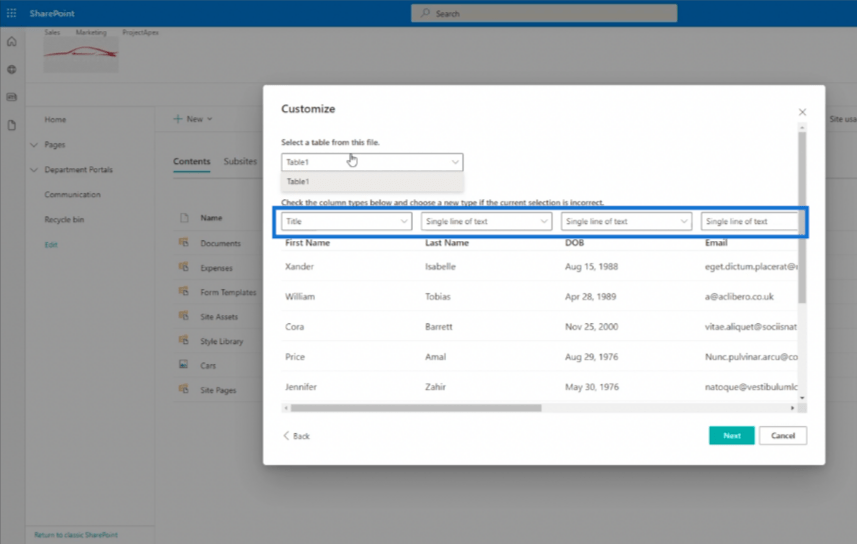Open the Style Library entry

pos(221,341)
